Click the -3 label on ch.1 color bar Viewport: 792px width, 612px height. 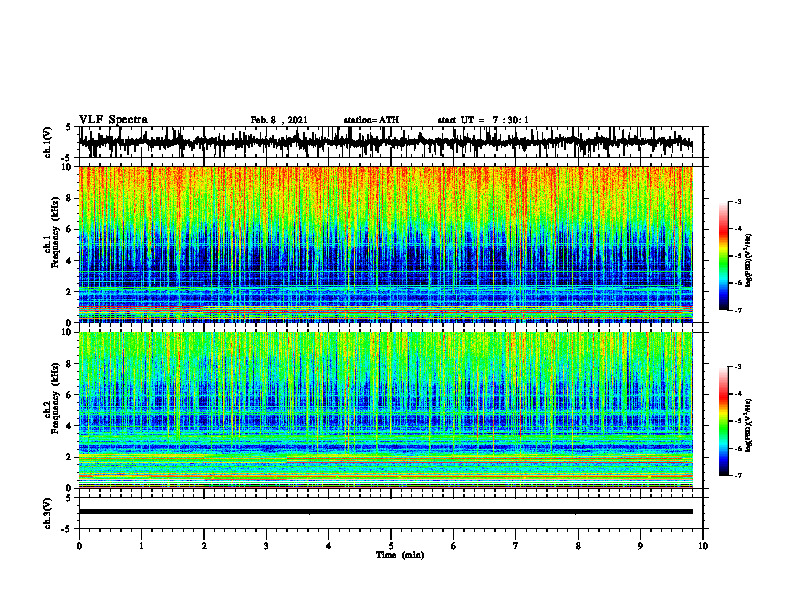pos(737,201)
